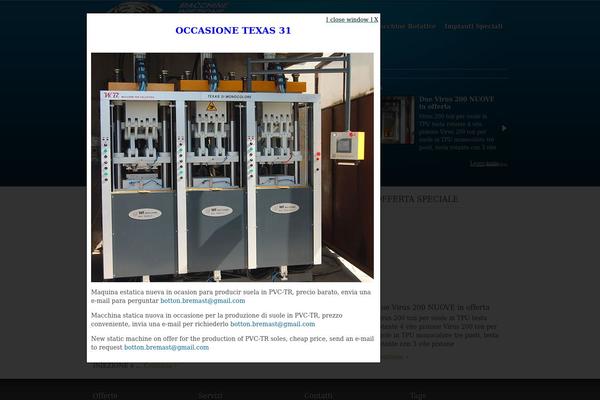Click 'Offerte' footer heading
This screenshot has height=400, width=600.
105,396
